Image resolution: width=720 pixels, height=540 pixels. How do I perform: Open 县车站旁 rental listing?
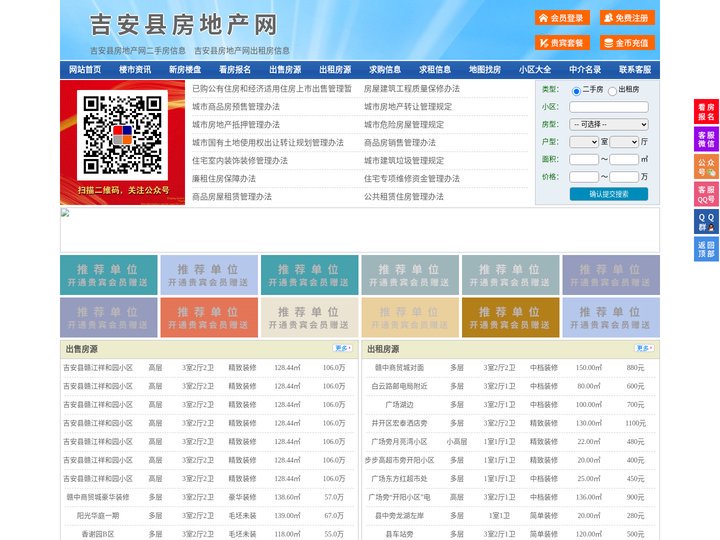click(399, 534)
